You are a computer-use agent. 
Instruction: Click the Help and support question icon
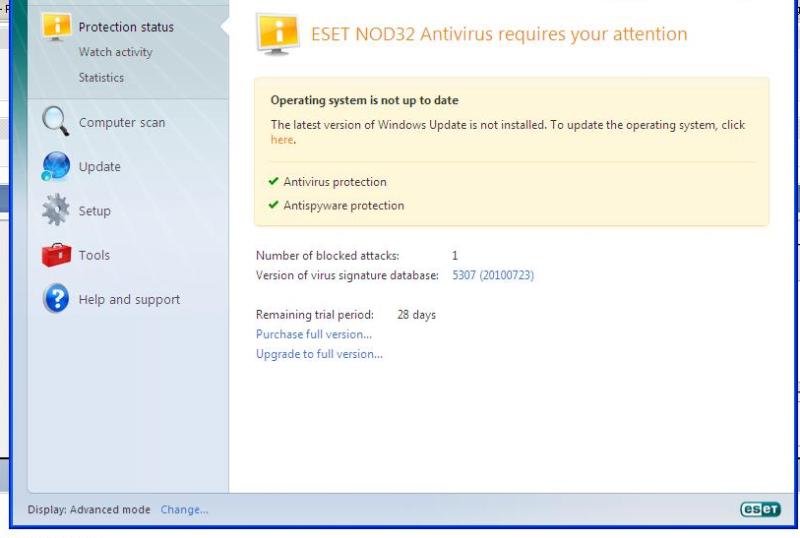click(56, 298)
